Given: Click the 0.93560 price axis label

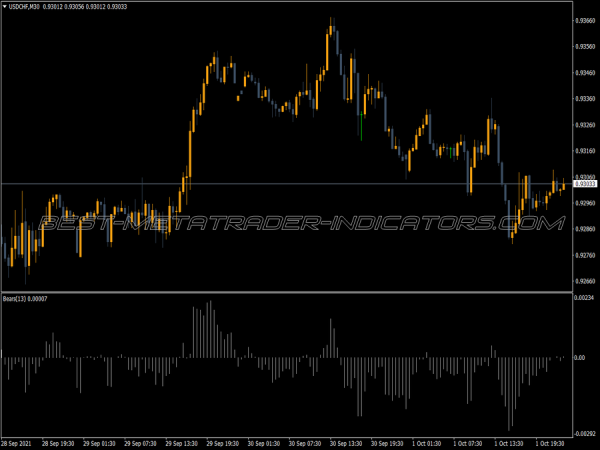Looking at the screenshot, I should (585, 46).
